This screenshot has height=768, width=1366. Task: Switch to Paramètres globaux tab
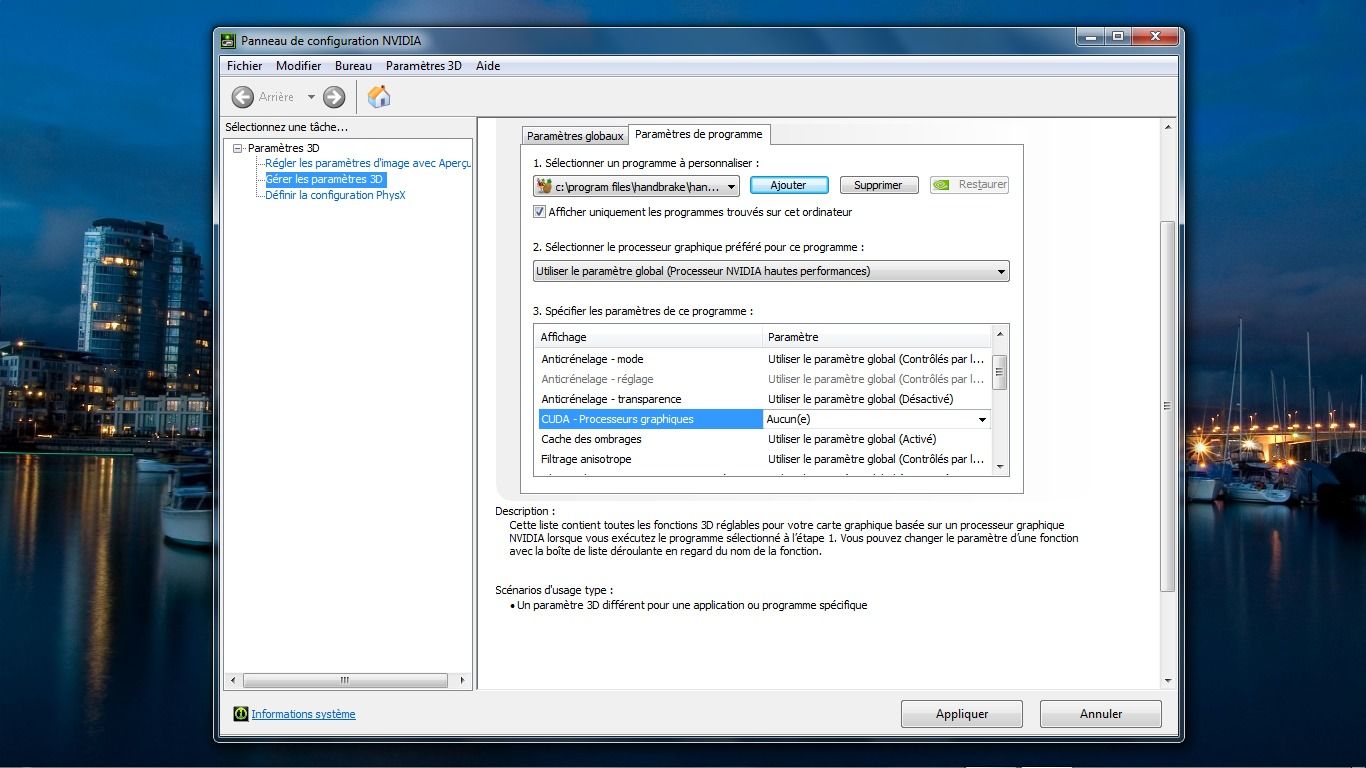[575, 136]
